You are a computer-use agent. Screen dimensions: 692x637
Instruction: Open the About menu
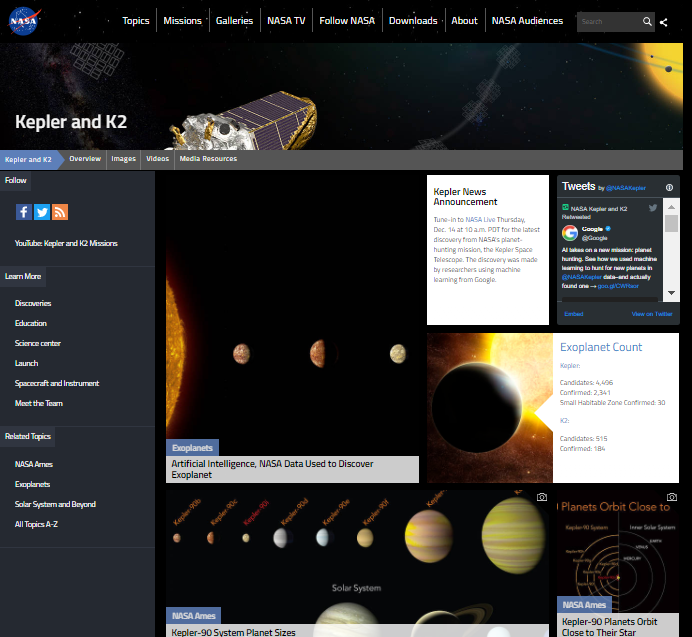(x=464, y=21)
